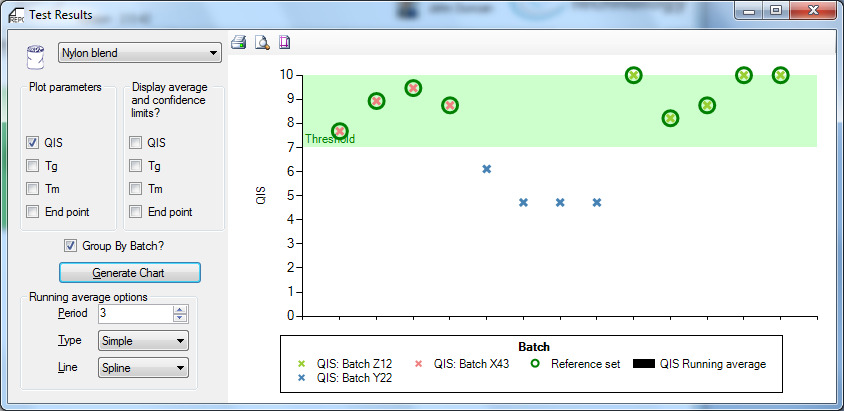The width and height of the screenshot is (845, 411).
Task: Click QIS Batch X43 legend marker
Action: coord(420,364)
